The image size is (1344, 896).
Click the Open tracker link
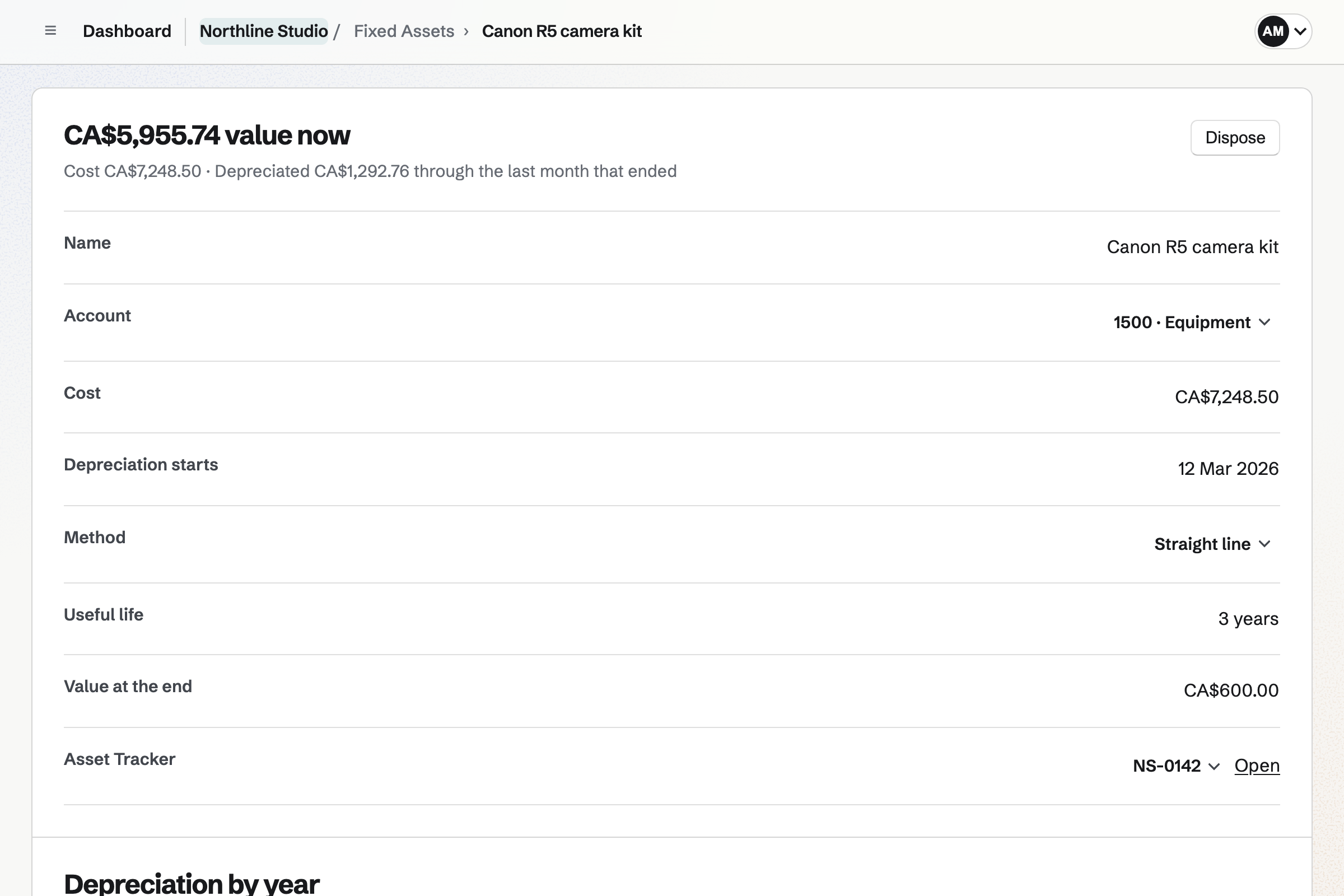coord(1257,766)
